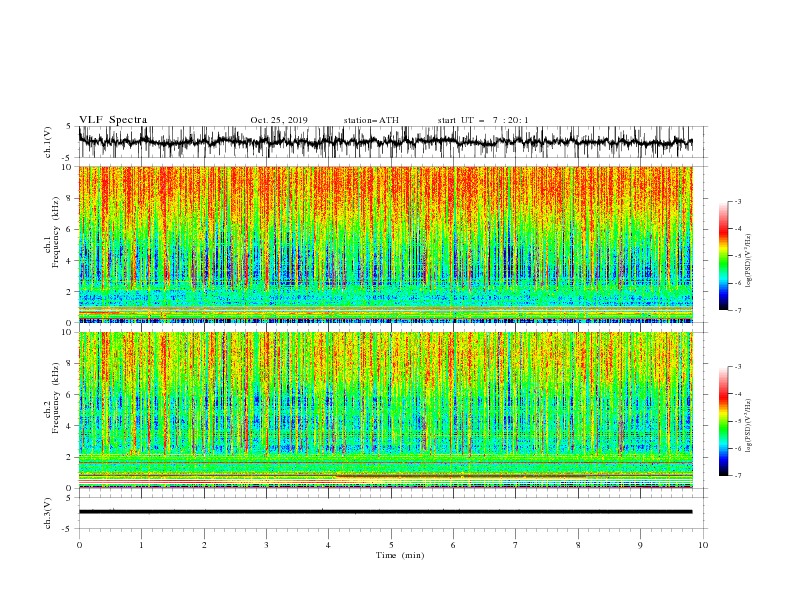Click the ch.1 log(PSD) colorbar label
Viewport: 792px width, 612px height.
click(749, 260)
